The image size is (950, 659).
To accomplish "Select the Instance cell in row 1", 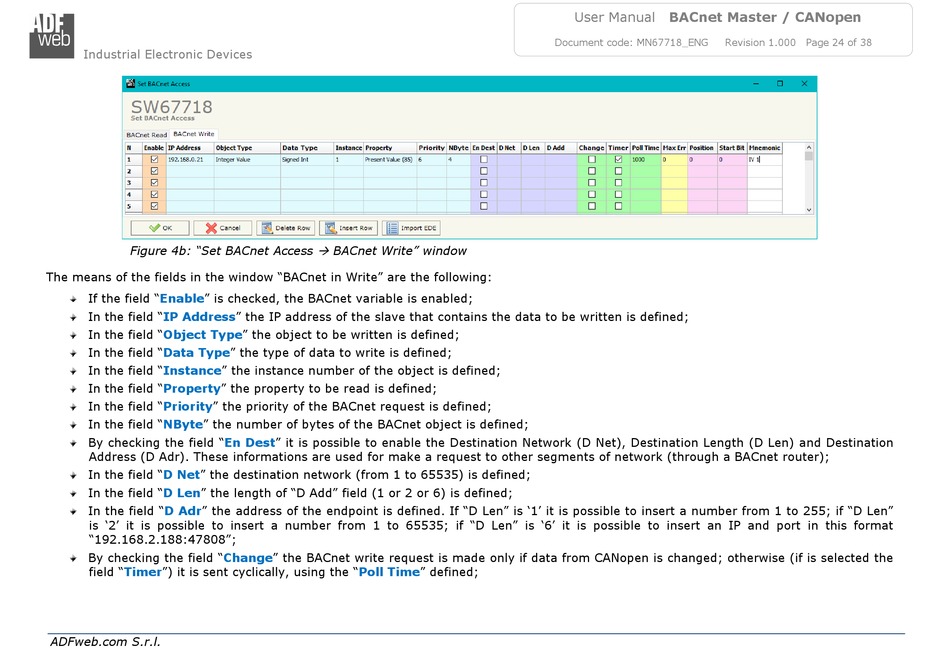I will click(348, 159).
